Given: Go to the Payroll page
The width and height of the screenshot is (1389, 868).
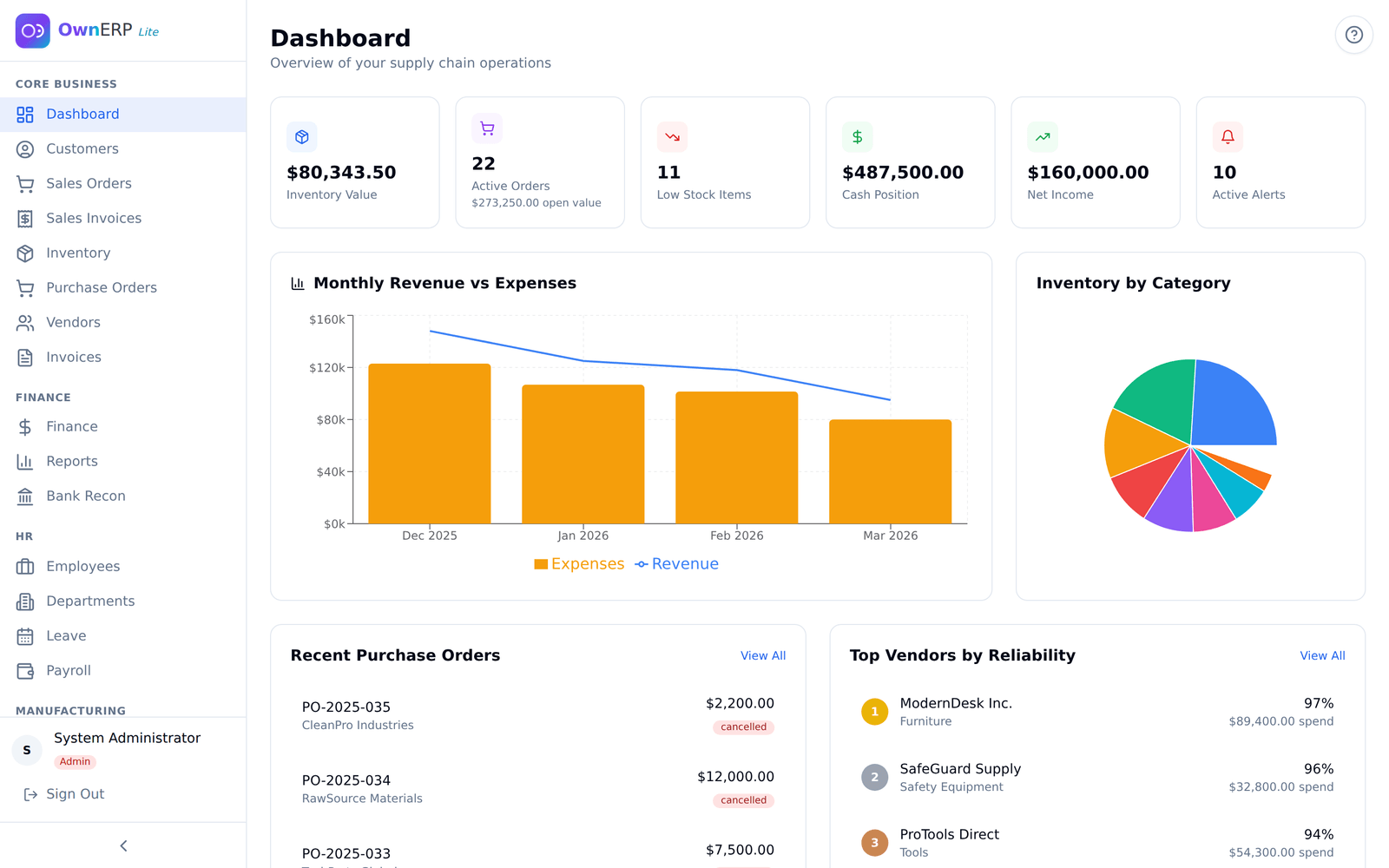Looking at the screenshot, I should point(123,671).
